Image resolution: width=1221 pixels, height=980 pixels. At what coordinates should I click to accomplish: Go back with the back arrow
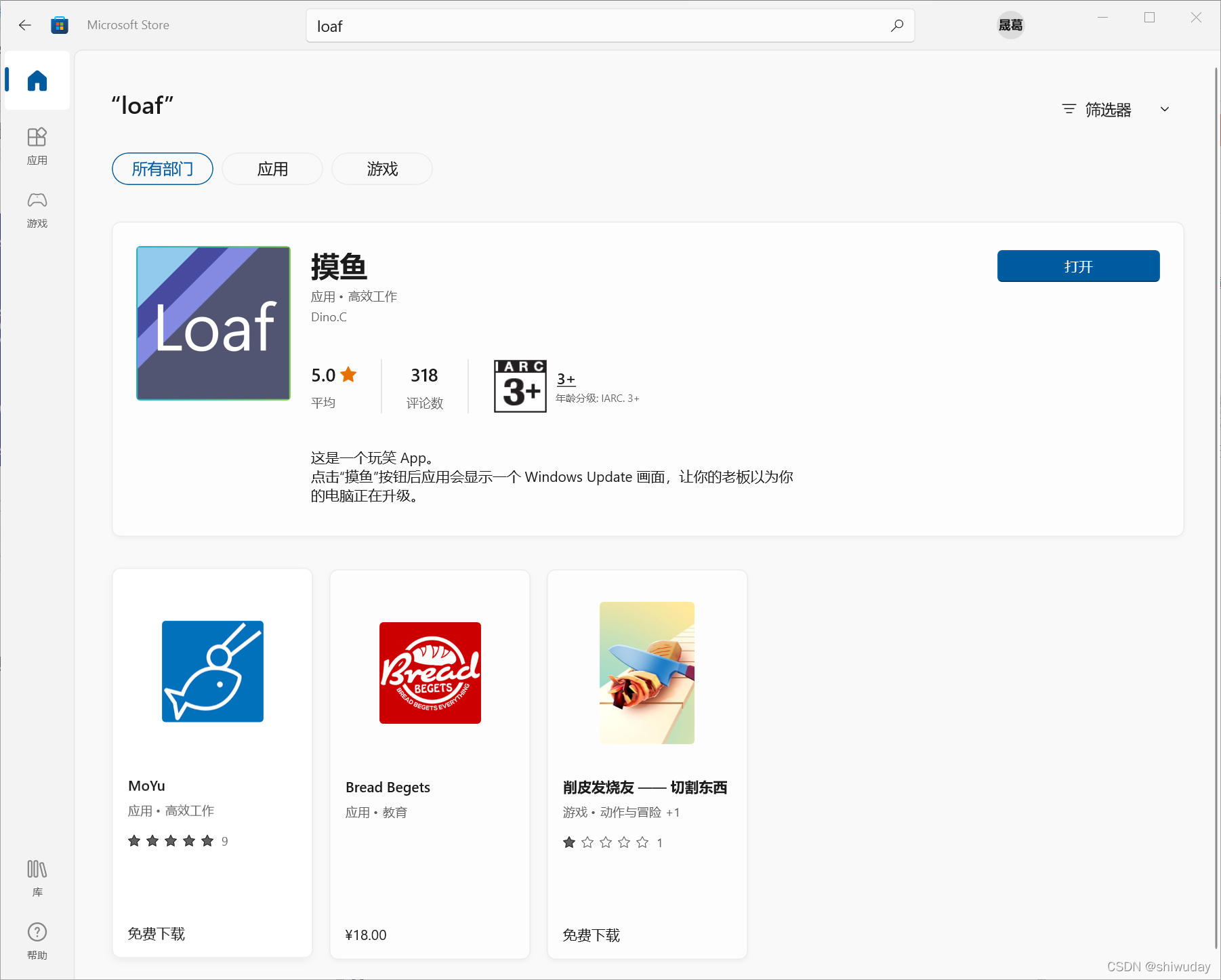tap(25, 25)
